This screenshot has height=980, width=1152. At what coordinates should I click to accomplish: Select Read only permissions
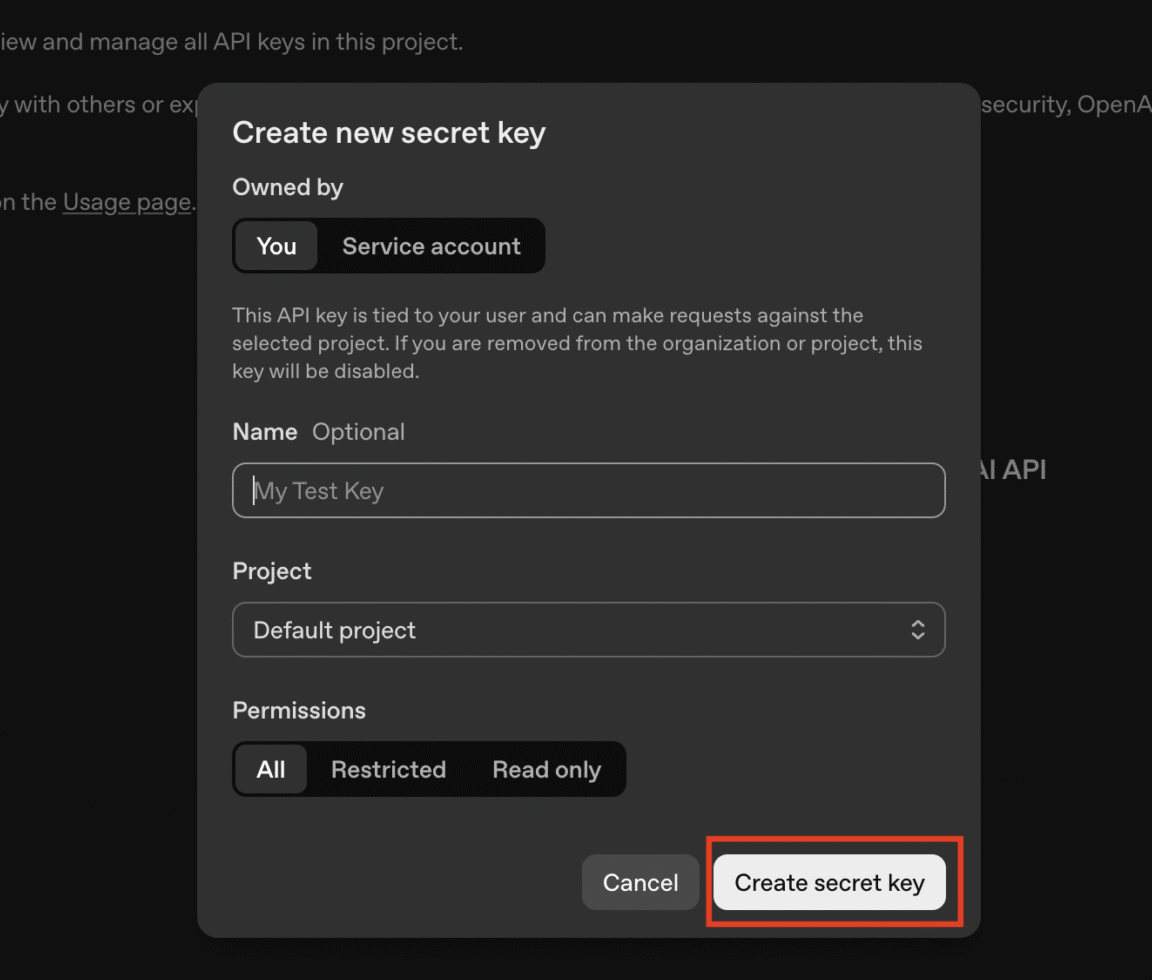click(x=546, y=769)
